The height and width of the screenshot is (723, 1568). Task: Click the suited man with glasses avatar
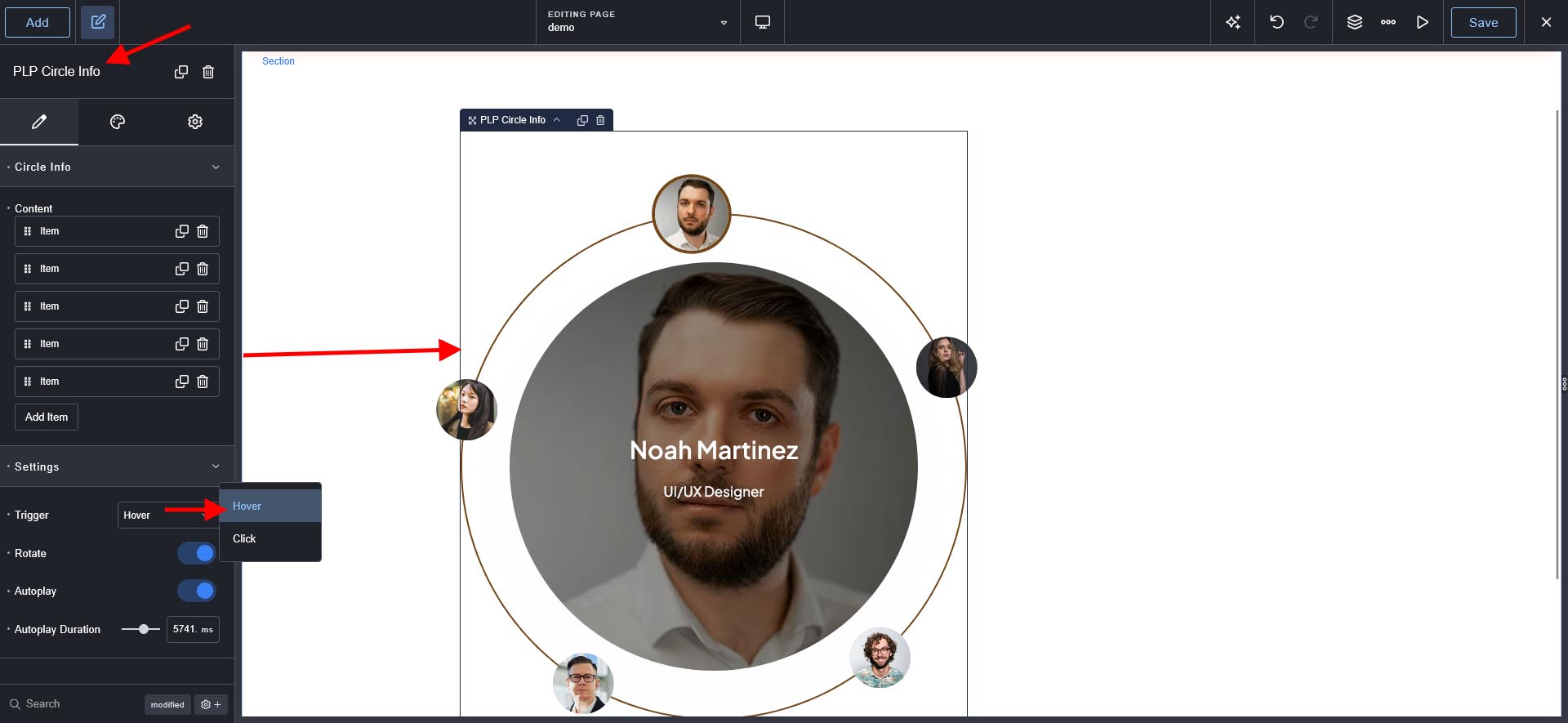pos(583,683)
